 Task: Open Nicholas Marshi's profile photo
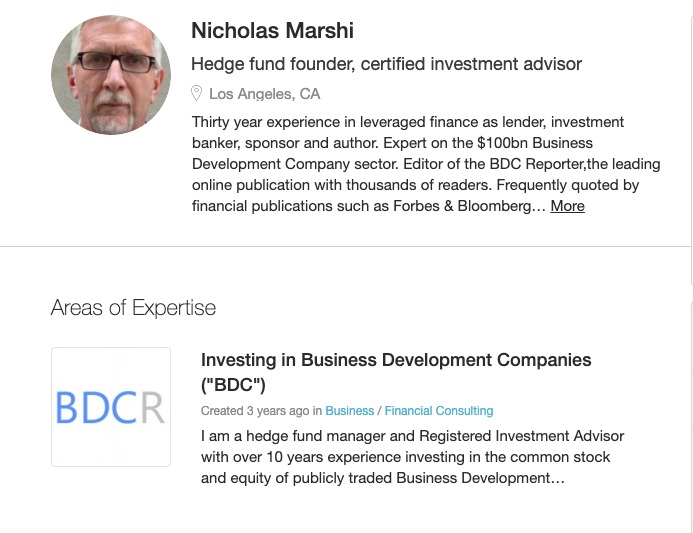pos(111,75)
